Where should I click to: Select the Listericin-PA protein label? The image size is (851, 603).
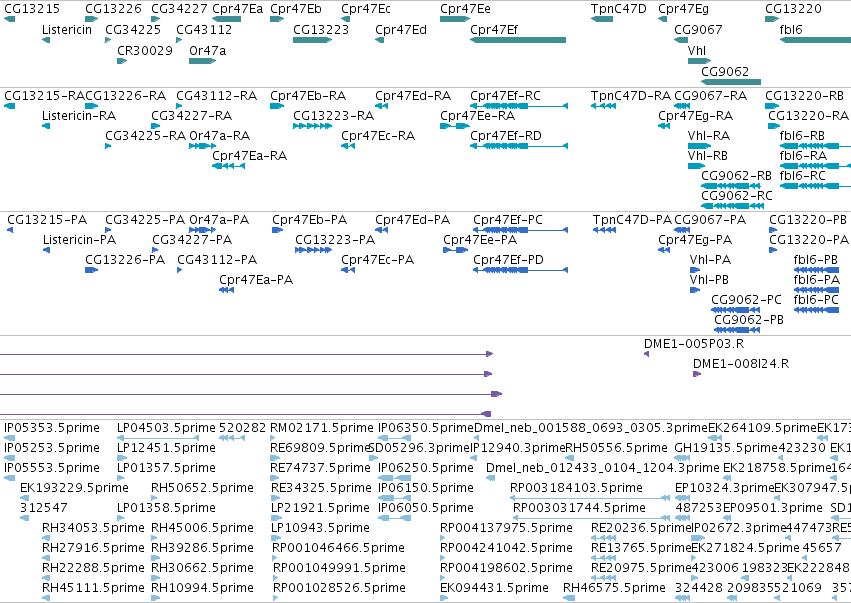pos(80,240)
